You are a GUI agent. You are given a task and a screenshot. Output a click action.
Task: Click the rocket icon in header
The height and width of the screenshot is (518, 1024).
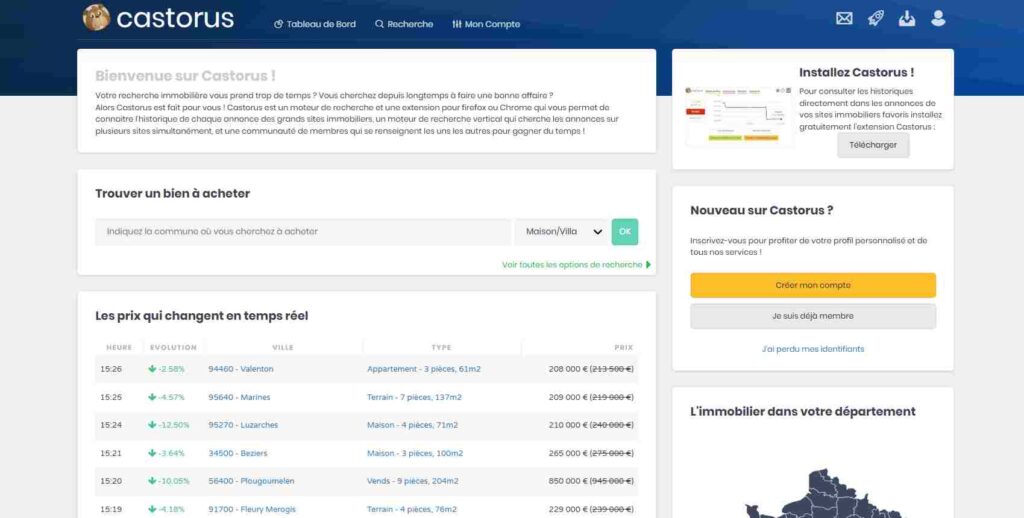click(876, 18)
